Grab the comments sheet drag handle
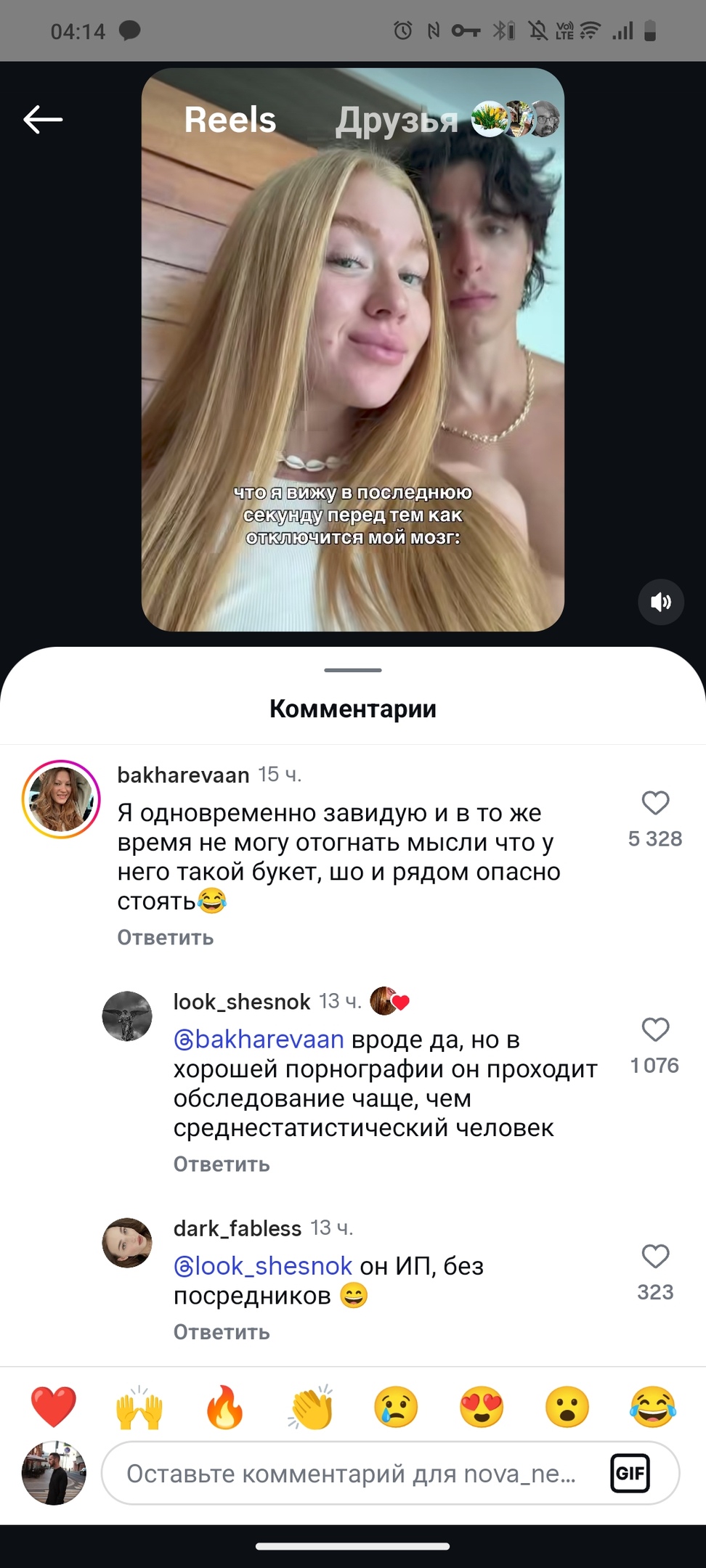Image resolution: width=706 pixels, height=1568 pixels. tap(353, 670)
